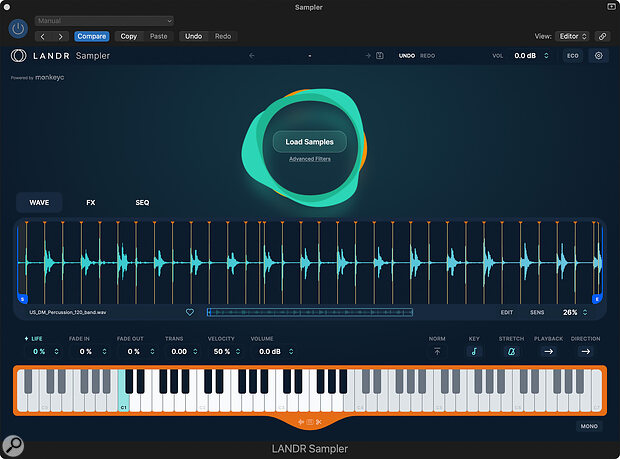Adjust the FADE OUT stepper arrows

pos(152,351)
